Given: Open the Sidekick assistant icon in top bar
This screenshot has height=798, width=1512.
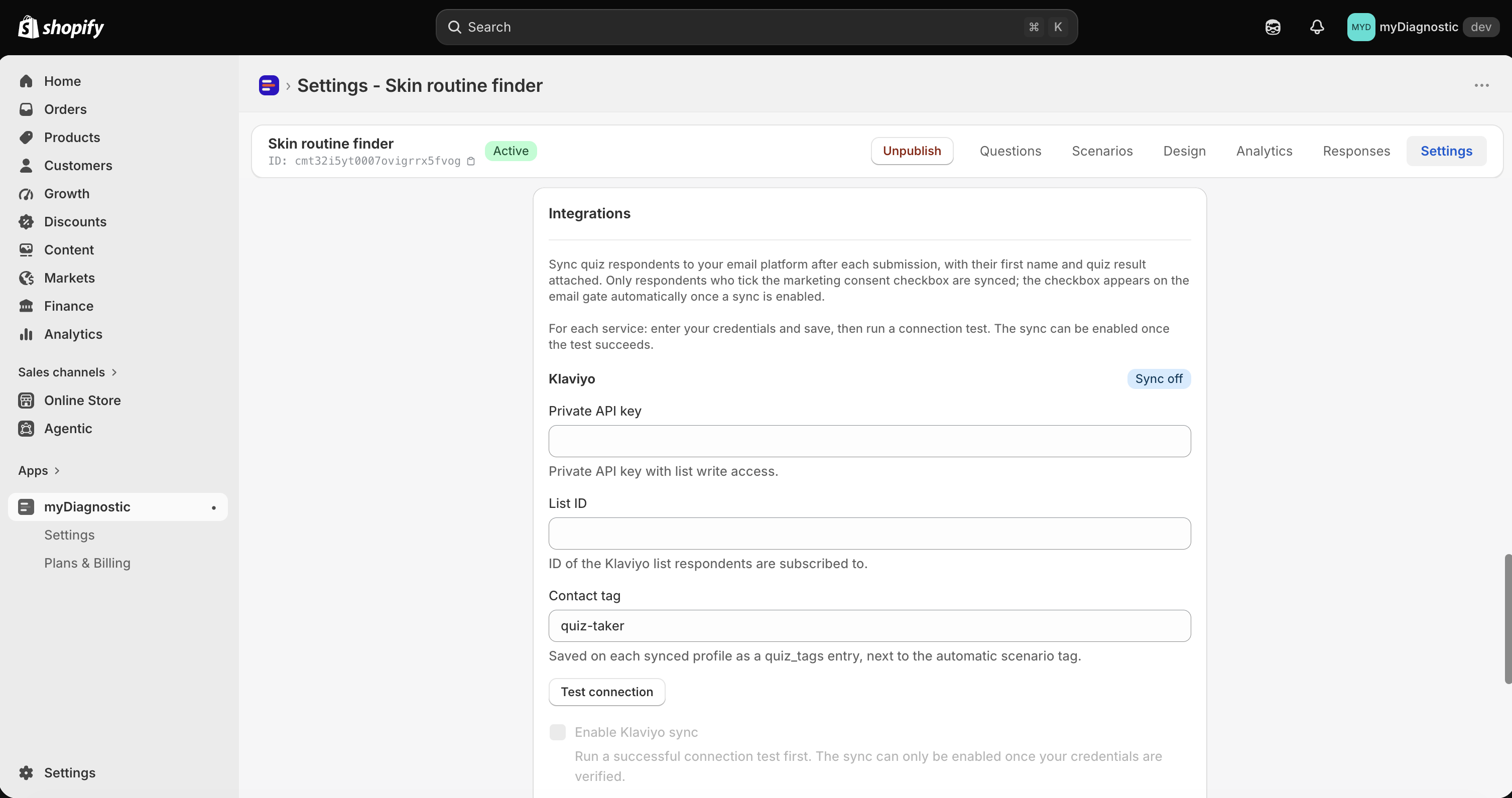Looking at the screenshot, I should 1273,27.
